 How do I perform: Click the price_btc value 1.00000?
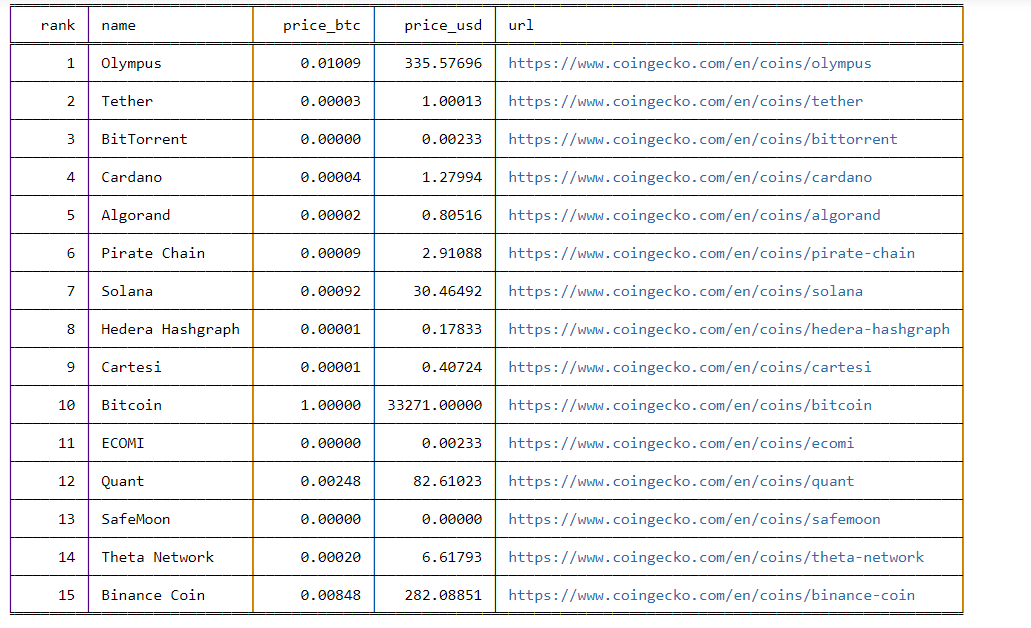(x=330, y=406)
